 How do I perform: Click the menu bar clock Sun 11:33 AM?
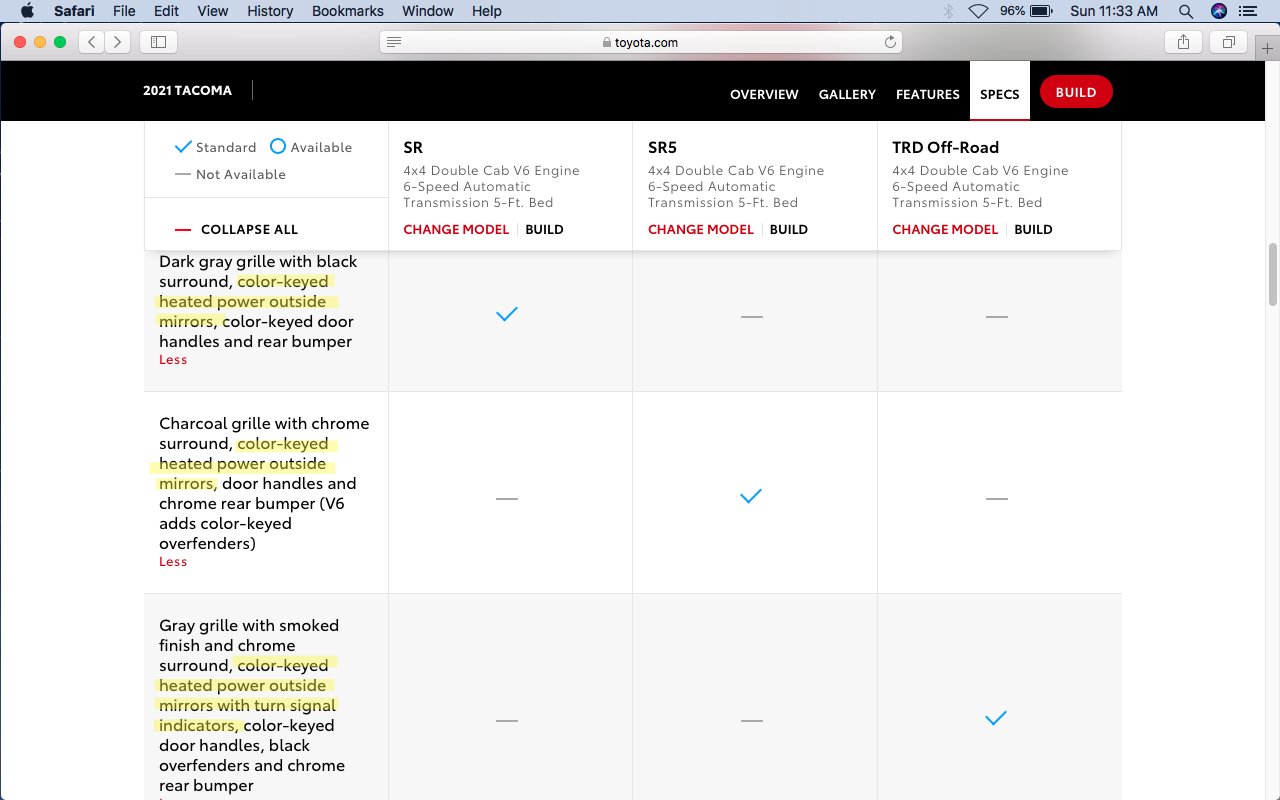[1114, 11]
